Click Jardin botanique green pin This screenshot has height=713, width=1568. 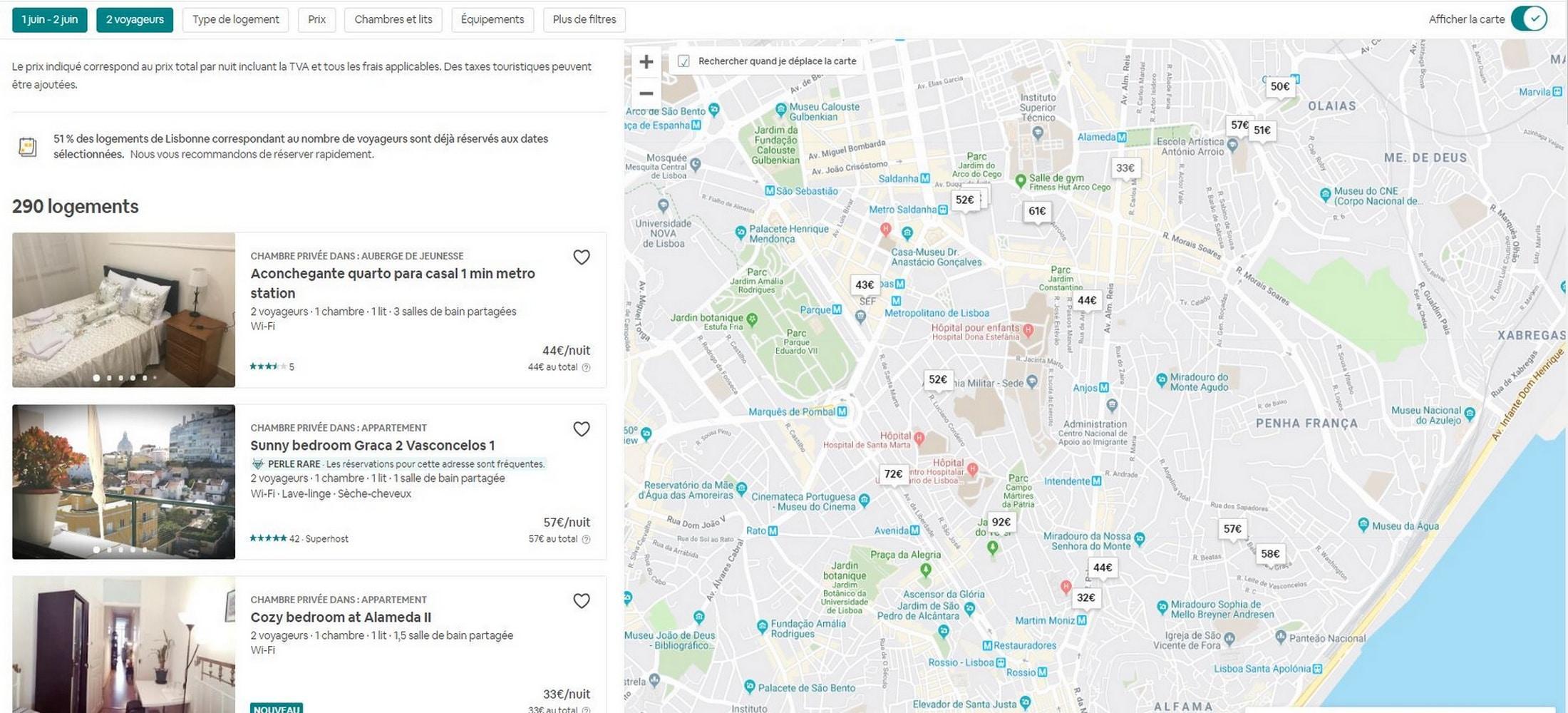(752, 319)
